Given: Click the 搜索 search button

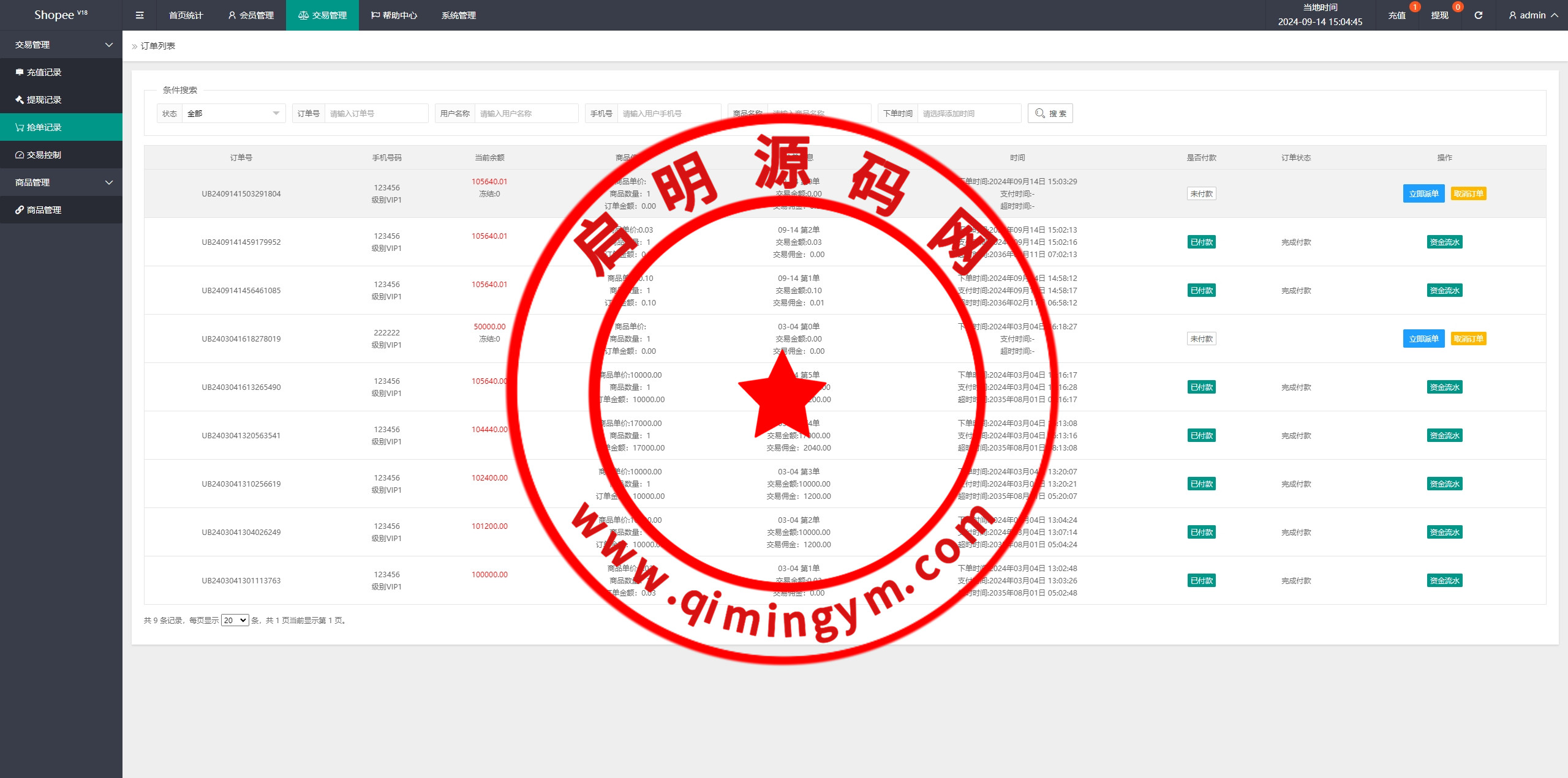Looking at the screenshot, I should [x=1050, y=113].
